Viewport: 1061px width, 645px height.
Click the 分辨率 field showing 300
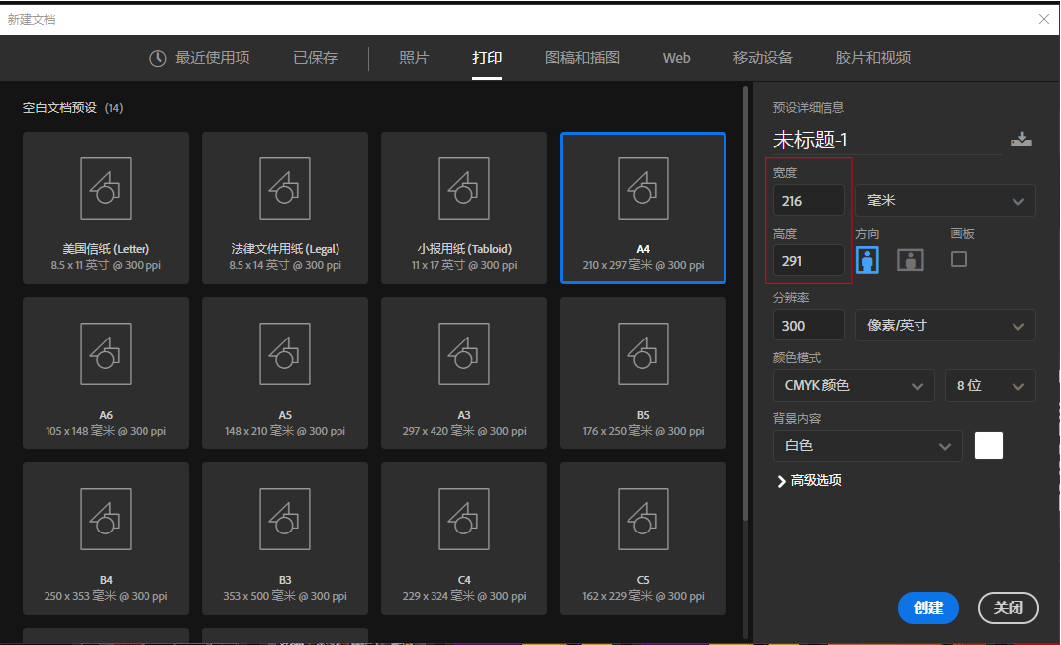pyautogui.click(x=809, y=326)
